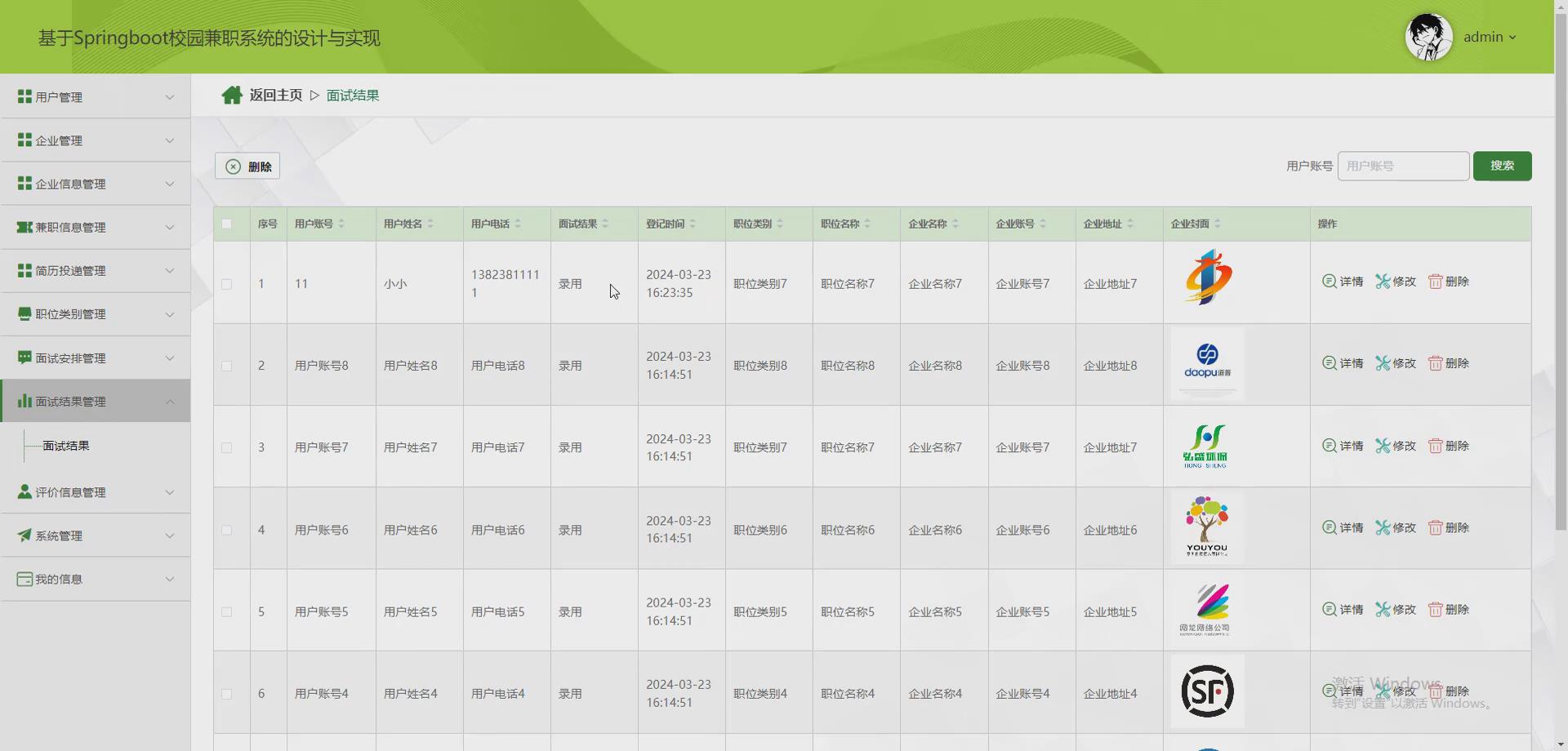Click cell text 企业地址8

click(x=1110, y=366)
